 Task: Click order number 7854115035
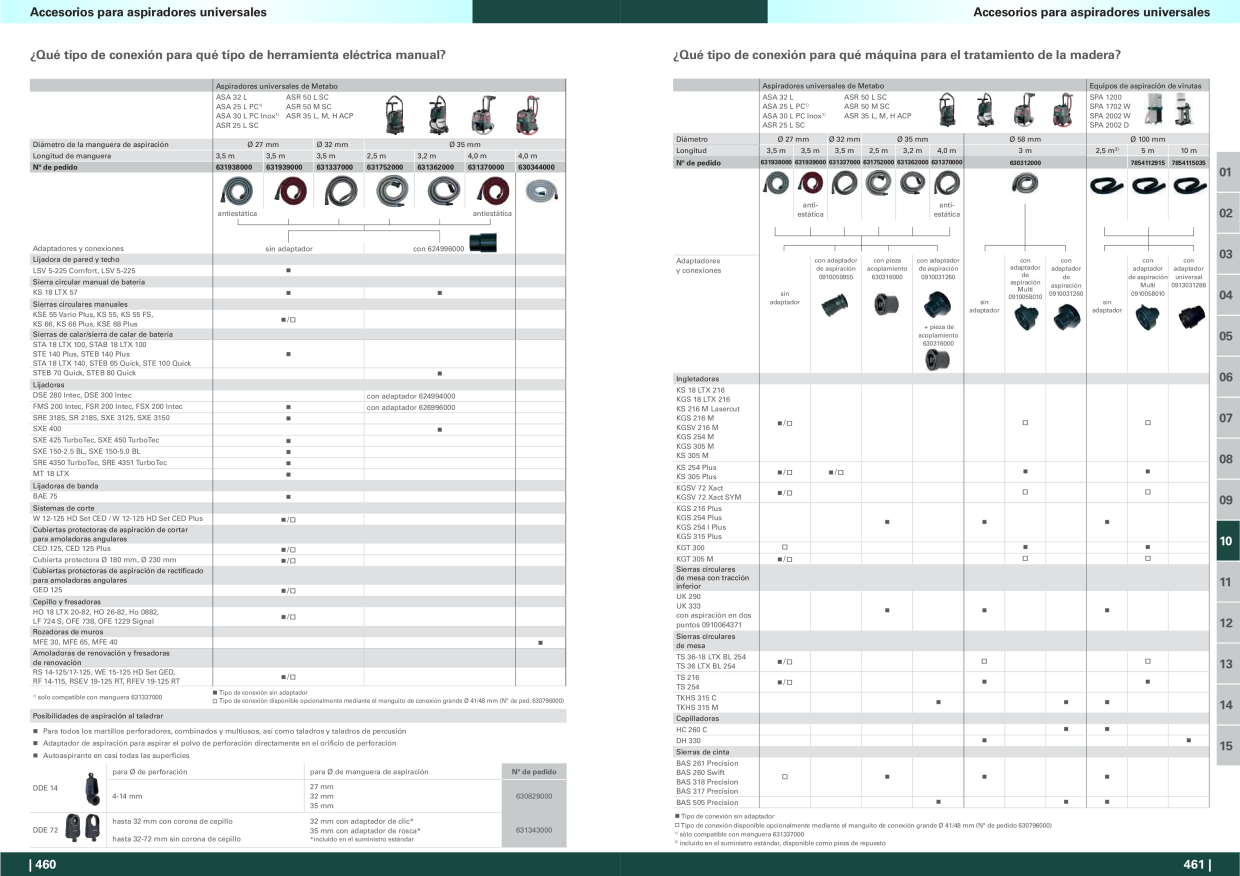[1188, 162]
